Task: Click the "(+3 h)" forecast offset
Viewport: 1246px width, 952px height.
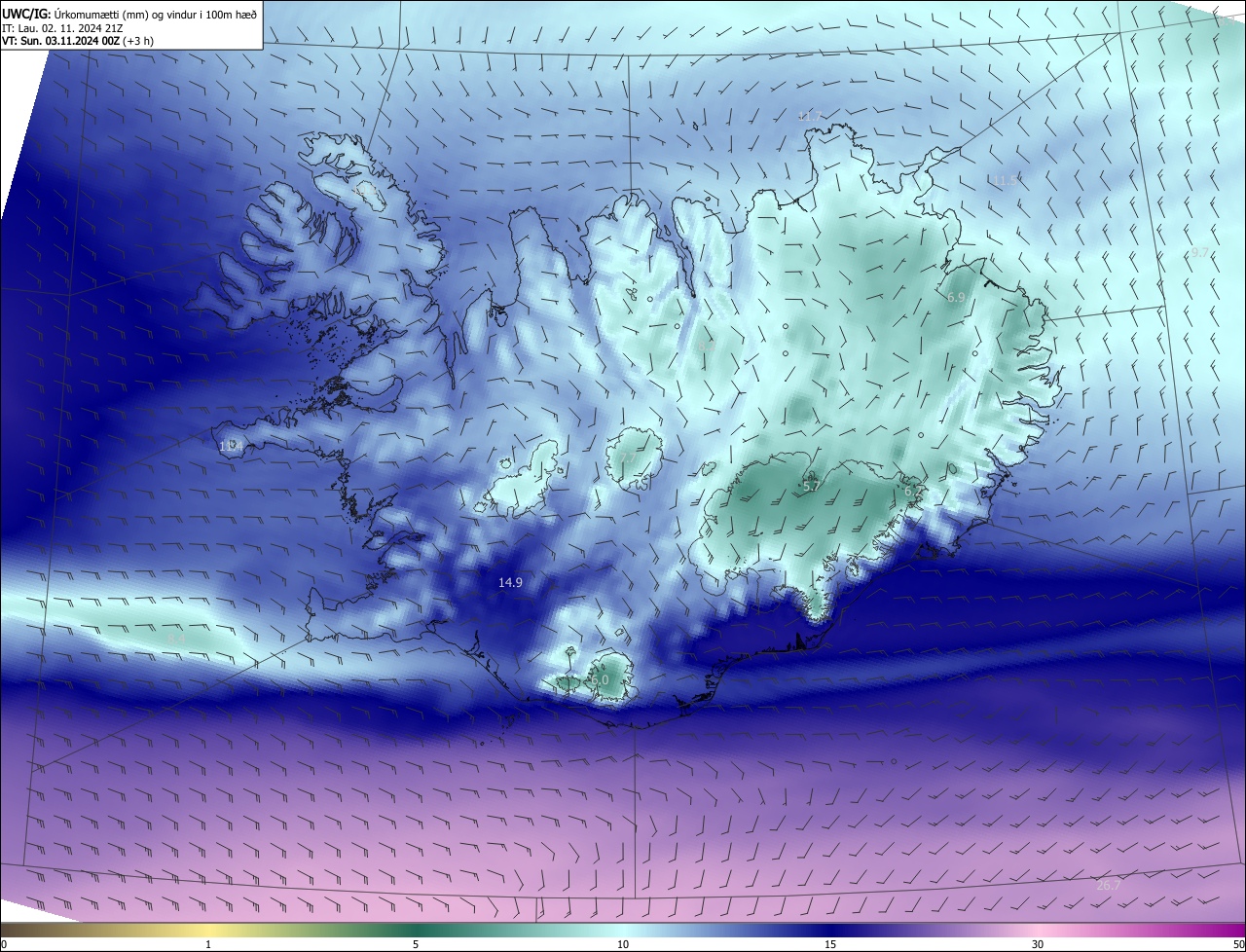Action: [138, 41]
